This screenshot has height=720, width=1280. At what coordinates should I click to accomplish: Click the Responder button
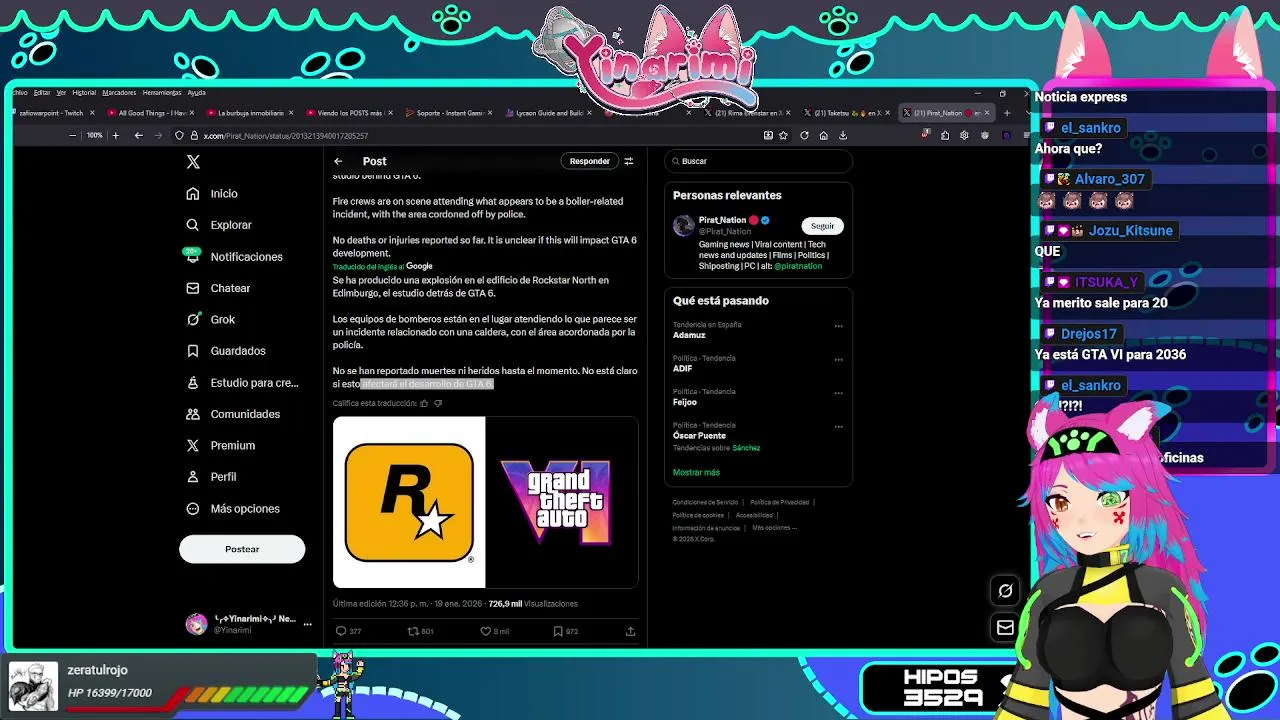[x=589, y=161]
